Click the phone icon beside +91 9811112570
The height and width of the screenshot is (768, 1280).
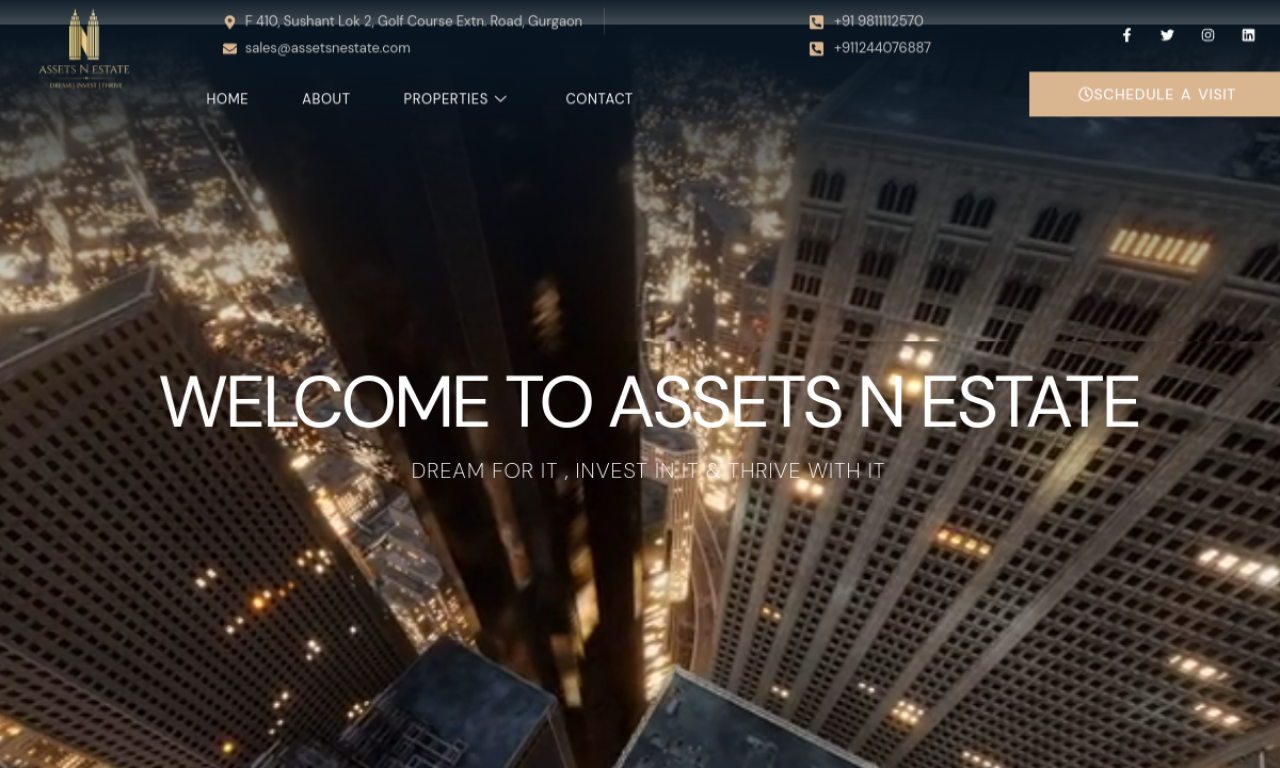[816, 22]
